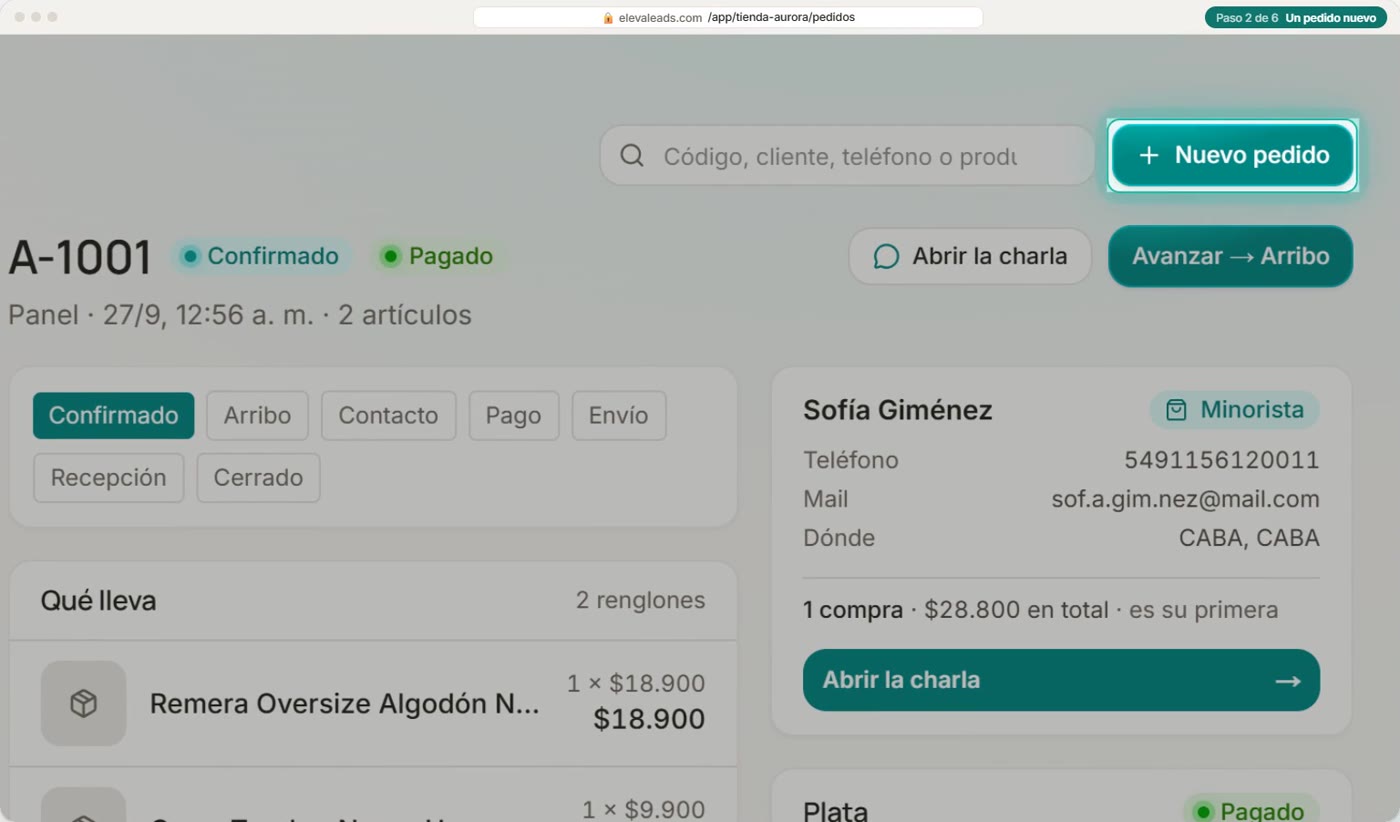Click the 1 × $18.900 quantity line
This screenshot has width=1400, height=822.
tap(636, 684)
